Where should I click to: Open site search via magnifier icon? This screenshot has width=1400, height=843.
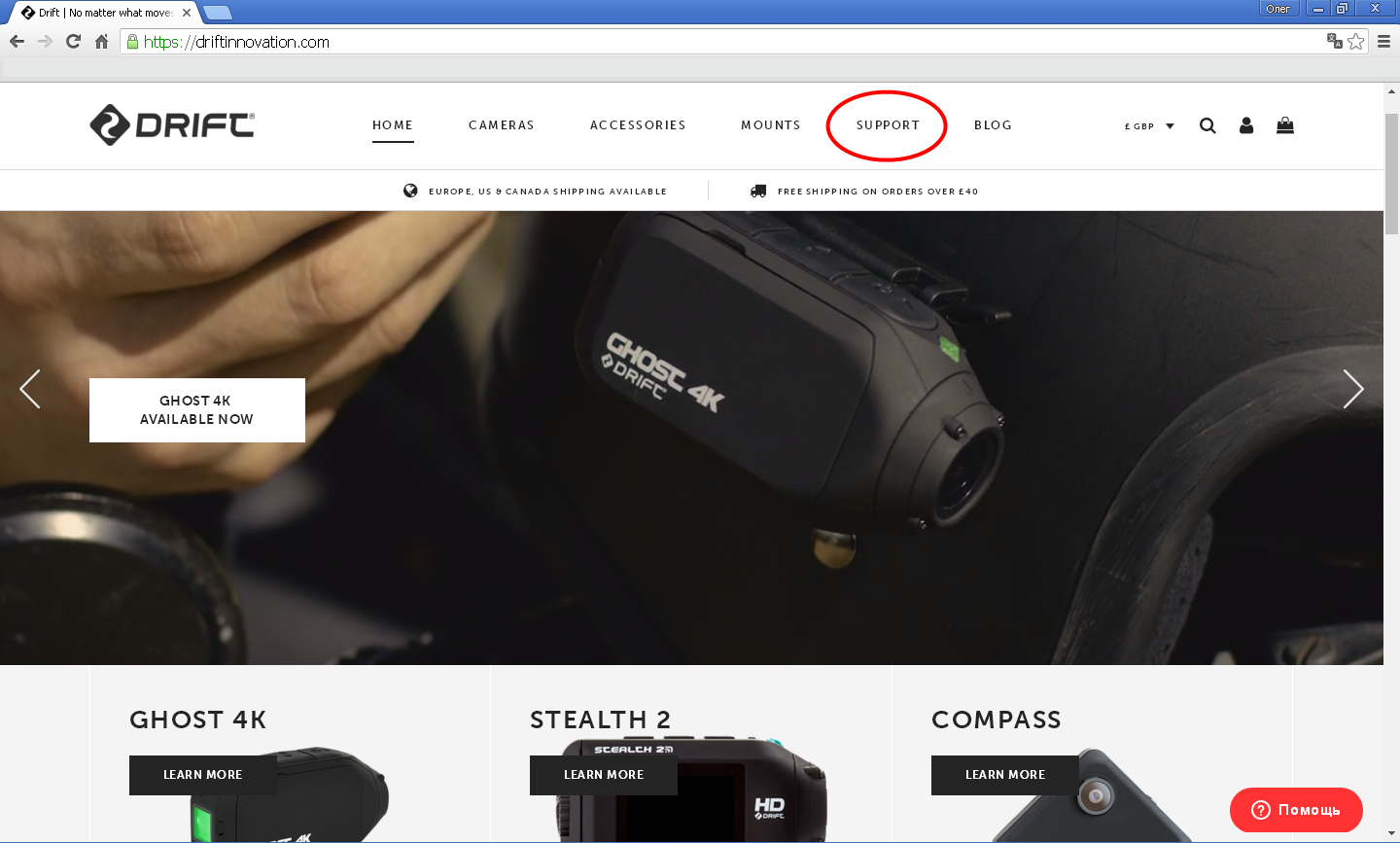coord(1207,125)
